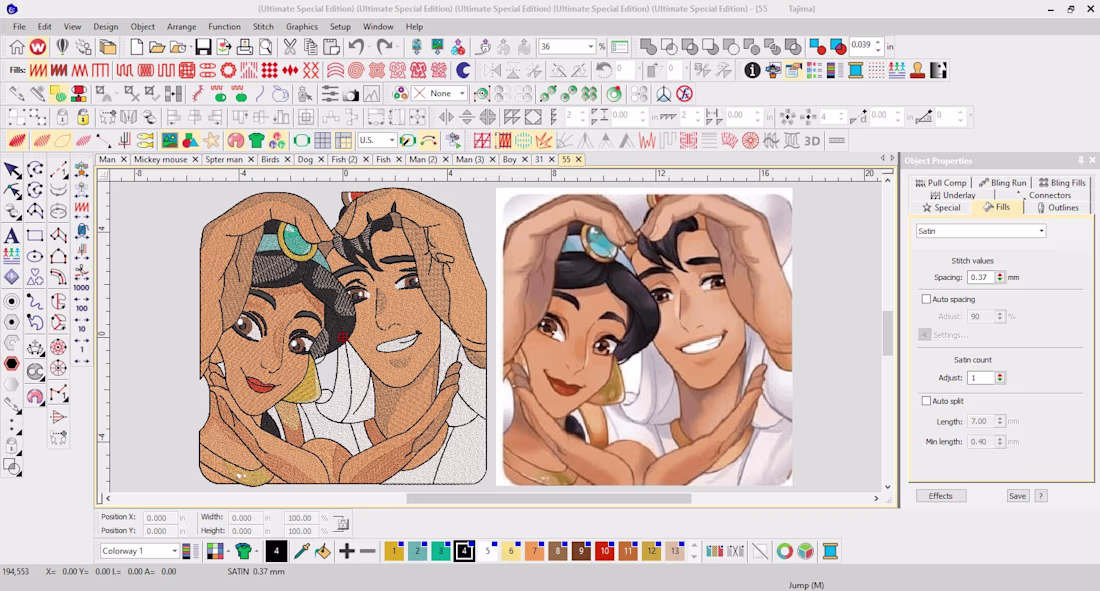Switch to the Underlay properties tab
The image size is (1100, 591).
point(953,195)
